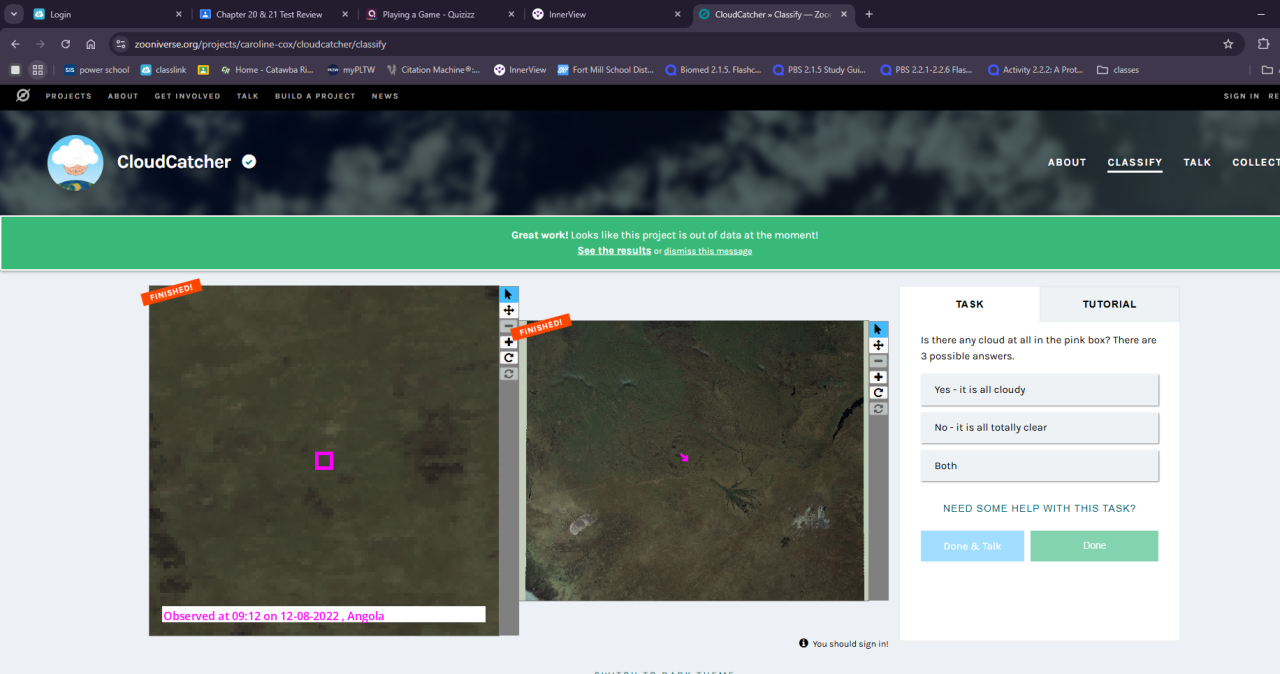This screenshot has height=674, width=1280.
Task: Click the CloudCatcher project avatar
Action: click(x=76, y=162)
